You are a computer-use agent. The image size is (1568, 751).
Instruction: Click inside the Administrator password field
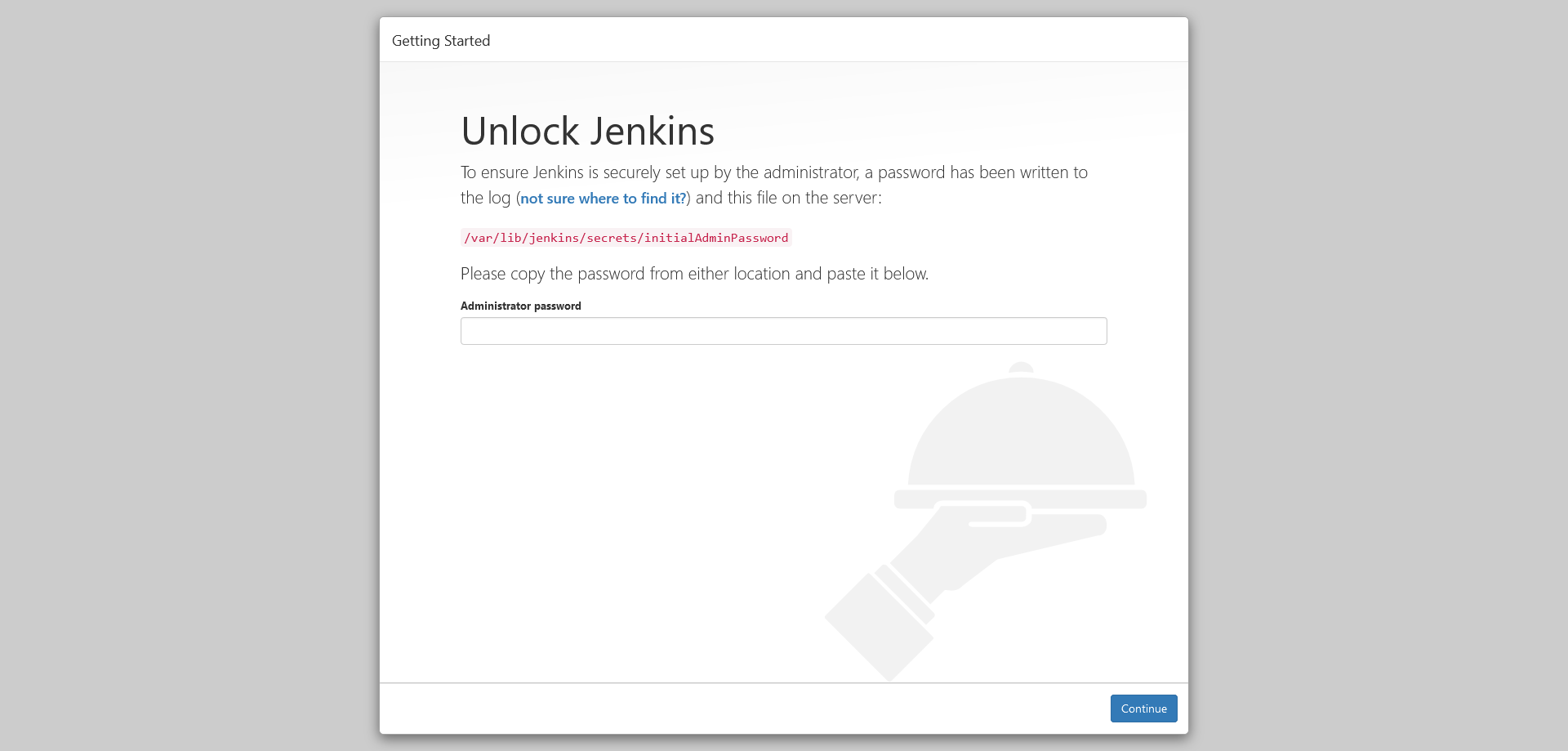pyautogui.click(x=783, y=330)
